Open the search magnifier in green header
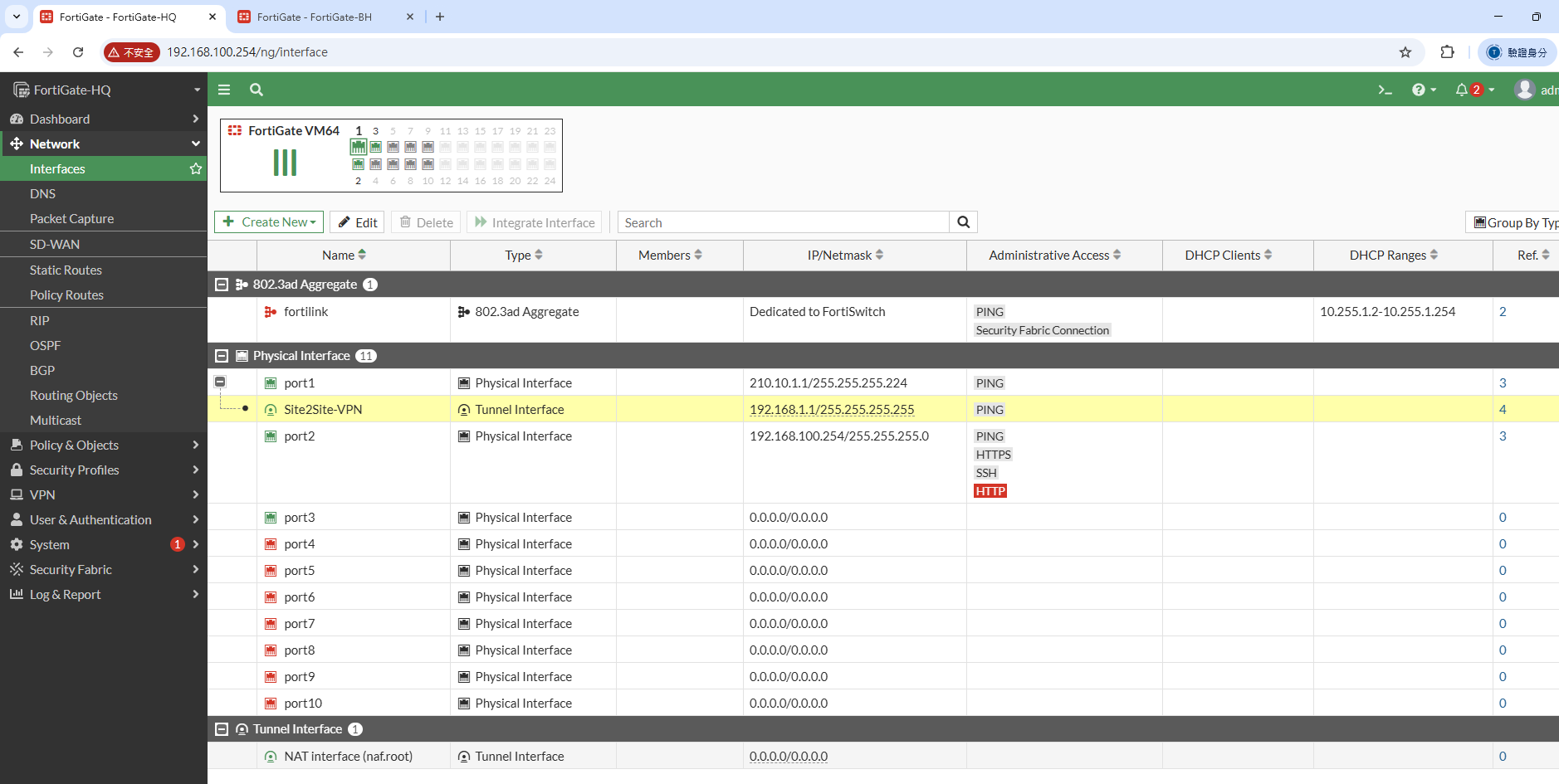The height and width of the screenshot is (784, 1559). pos(257,90)
